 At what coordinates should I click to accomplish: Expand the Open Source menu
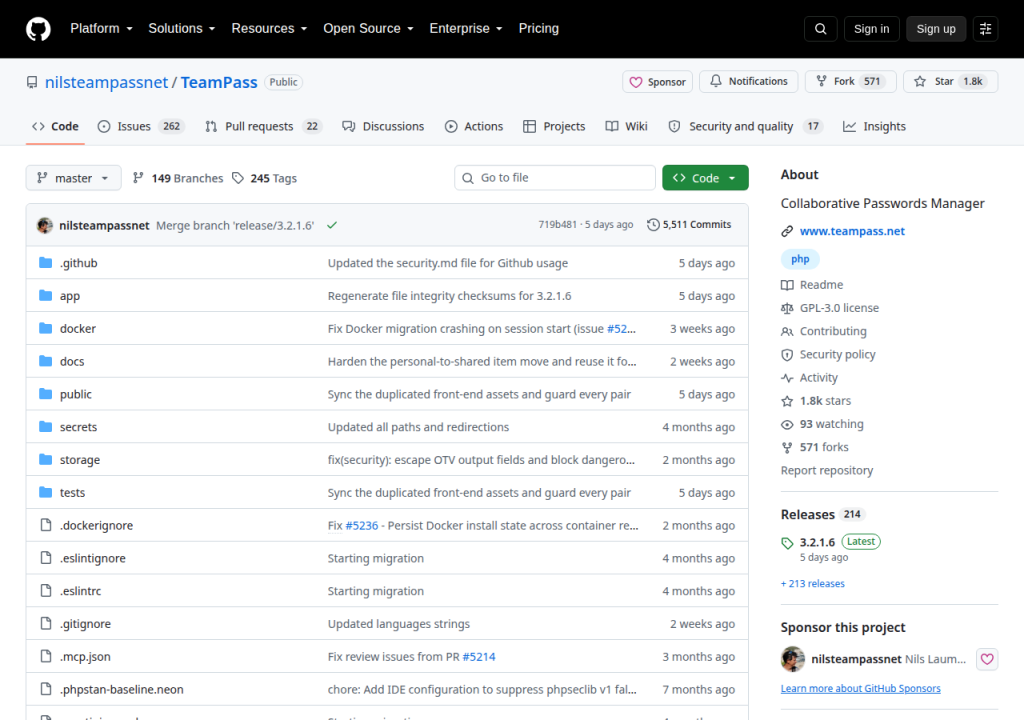point(368,29)
